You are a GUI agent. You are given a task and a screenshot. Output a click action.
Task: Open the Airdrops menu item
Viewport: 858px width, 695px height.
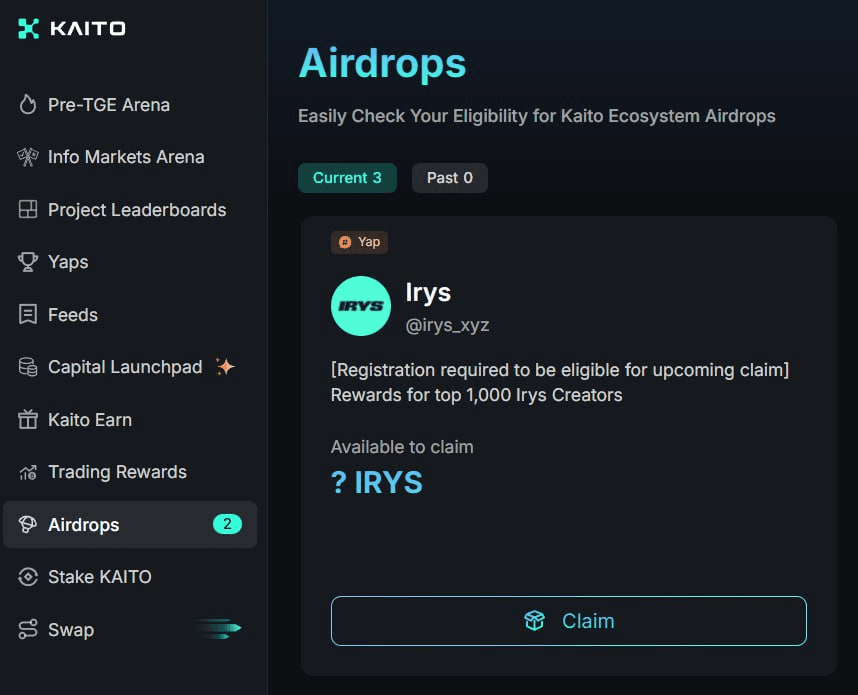pos(84,525)
